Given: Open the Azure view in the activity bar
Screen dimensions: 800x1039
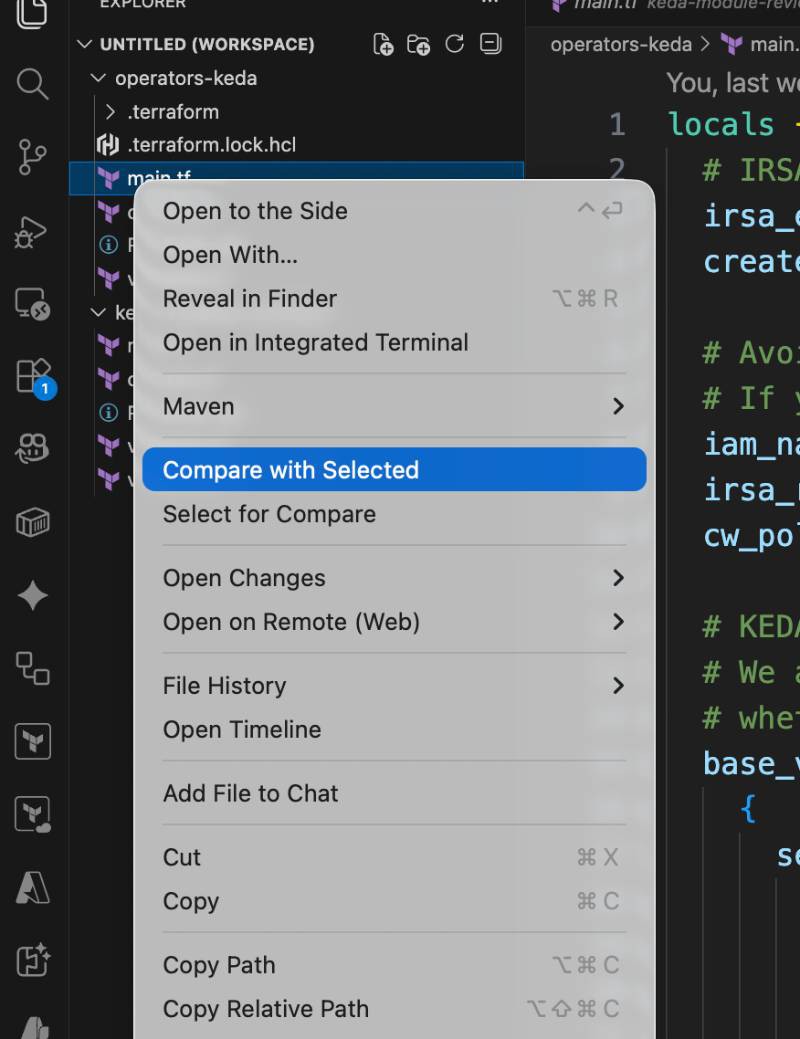Looking at the screenshot, I should click(32, 887).
